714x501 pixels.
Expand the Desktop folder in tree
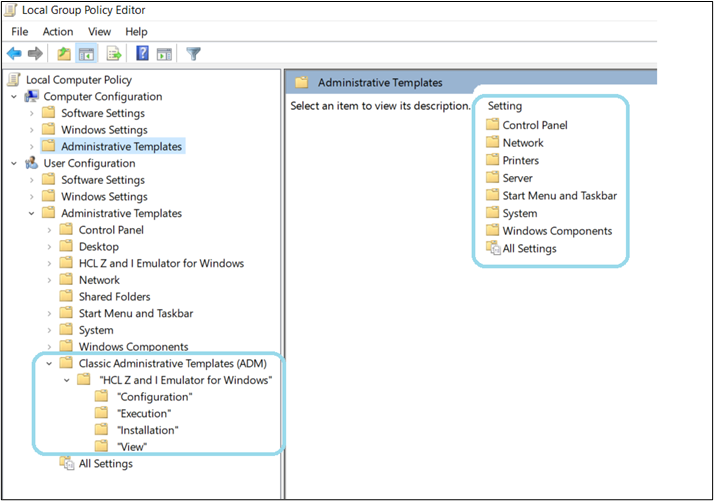pos(49,247)
